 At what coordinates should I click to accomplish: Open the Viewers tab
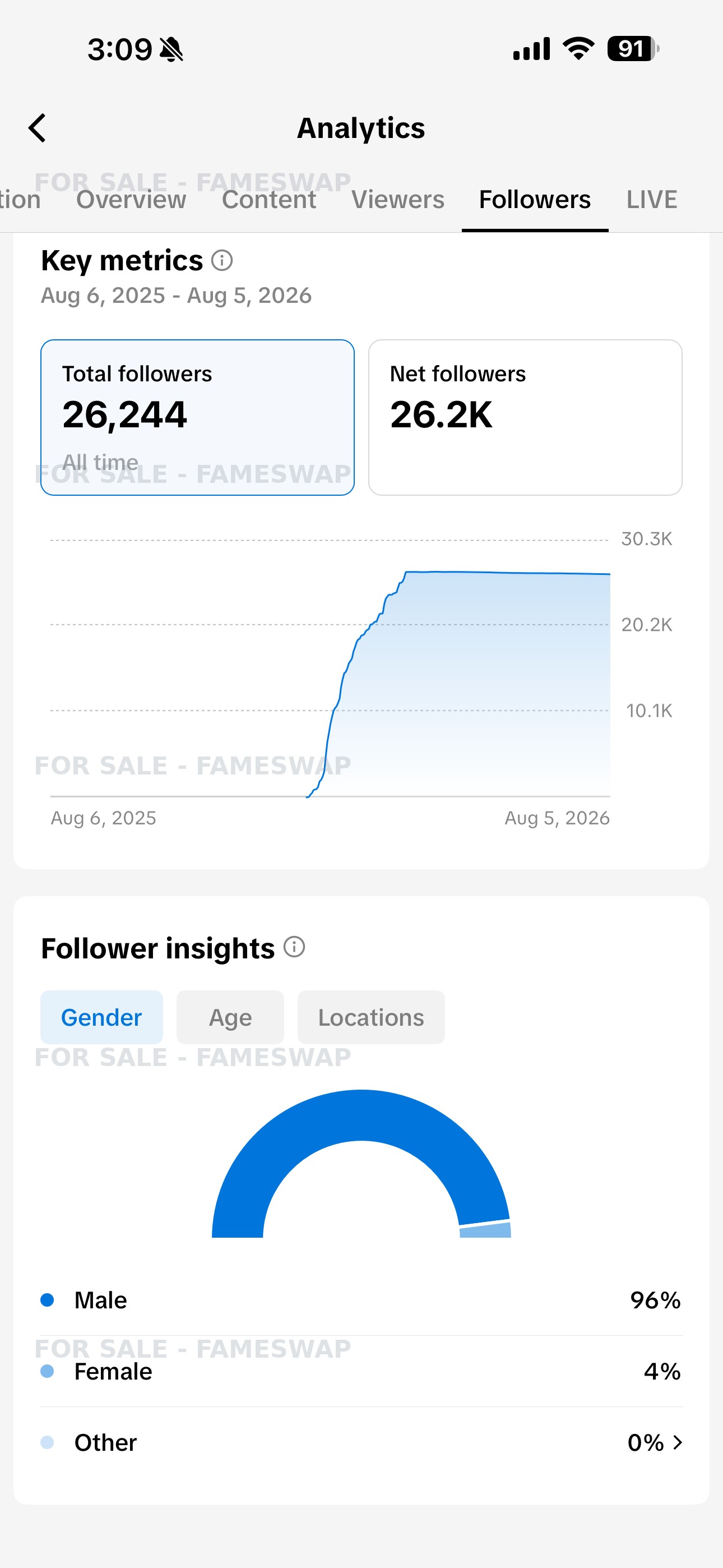[398, 200]
